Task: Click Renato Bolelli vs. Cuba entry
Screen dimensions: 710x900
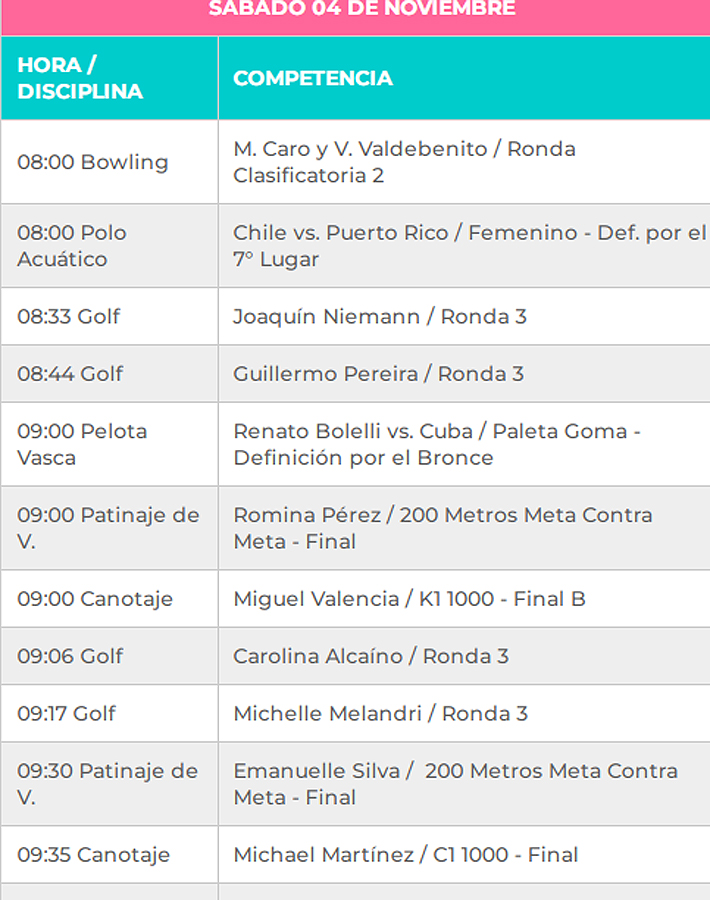Action: [x=436, y=444]
